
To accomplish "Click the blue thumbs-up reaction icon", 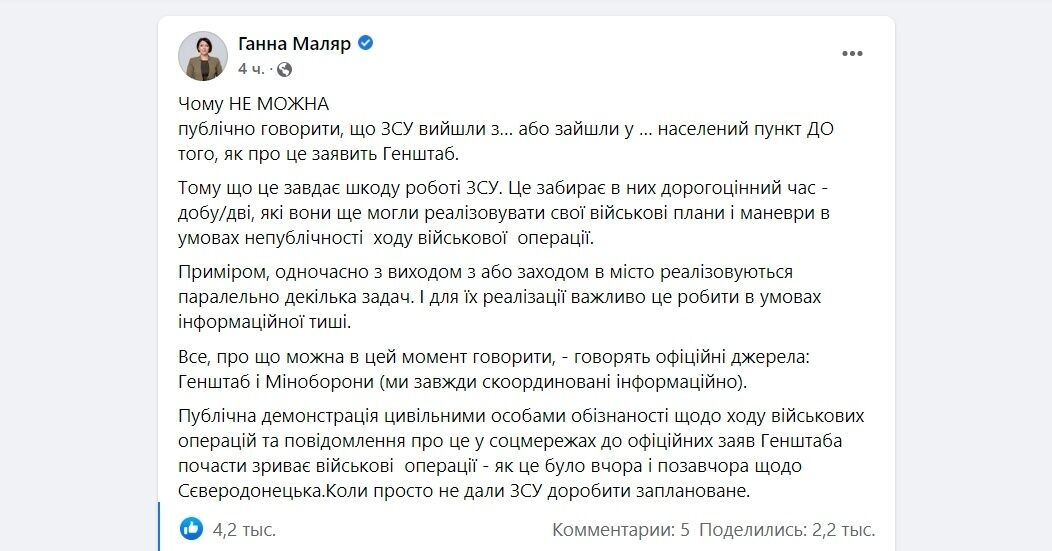I will (191, 528).
